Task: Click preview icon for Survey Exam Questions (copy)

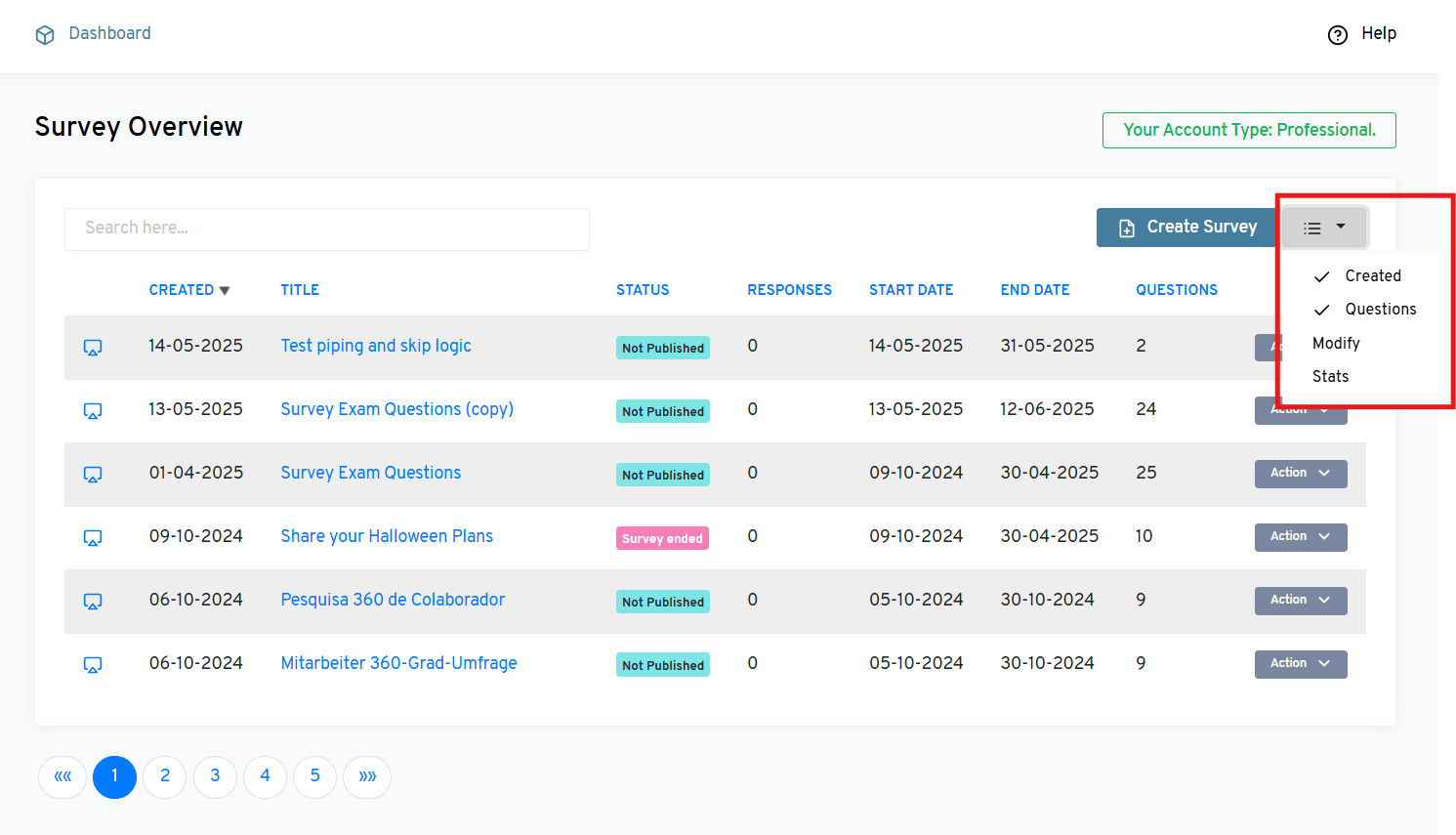Action: 93,411
